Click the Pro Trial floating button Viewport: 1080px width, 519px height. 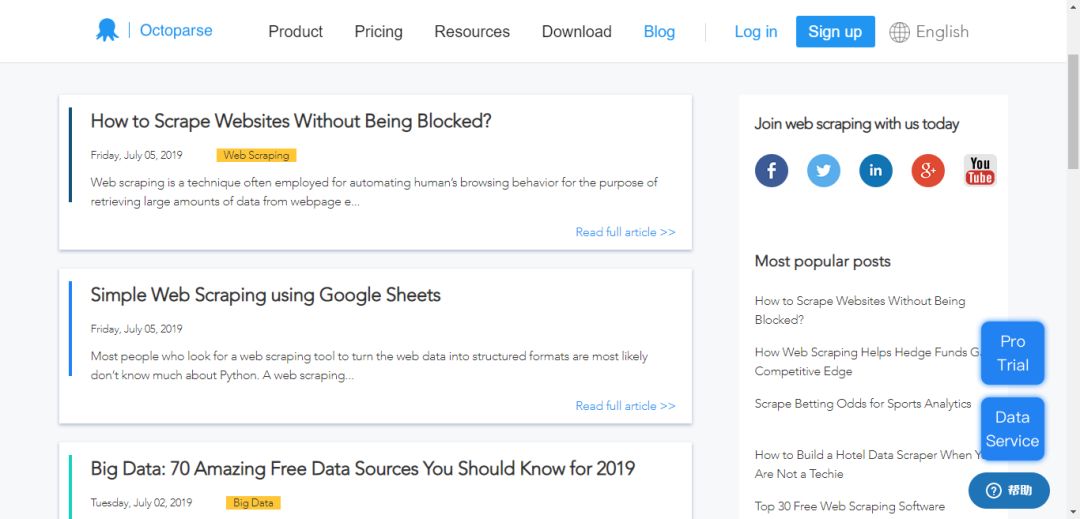[x=1012, y=353]
